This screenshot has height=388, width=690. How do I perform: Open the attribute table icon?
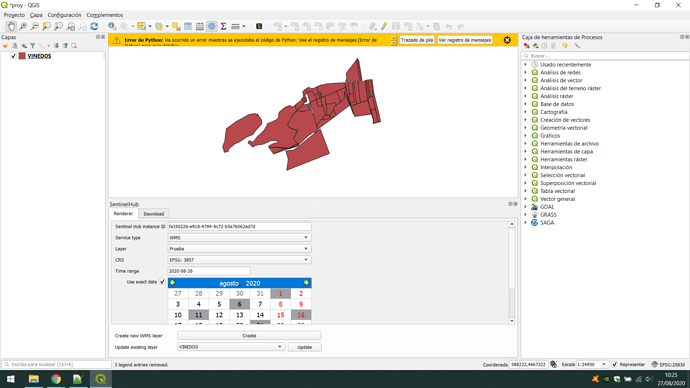(x=188, y=26)
